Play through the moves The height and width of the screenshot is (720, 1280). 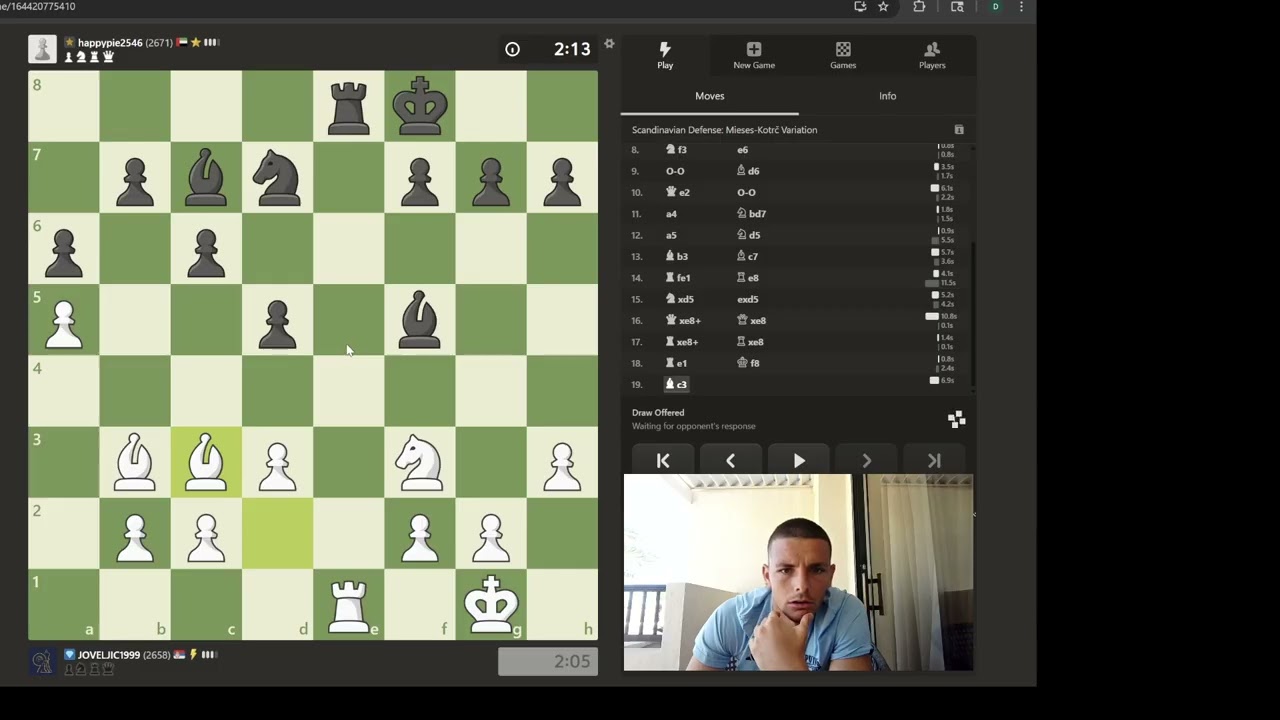coord(798,460)
